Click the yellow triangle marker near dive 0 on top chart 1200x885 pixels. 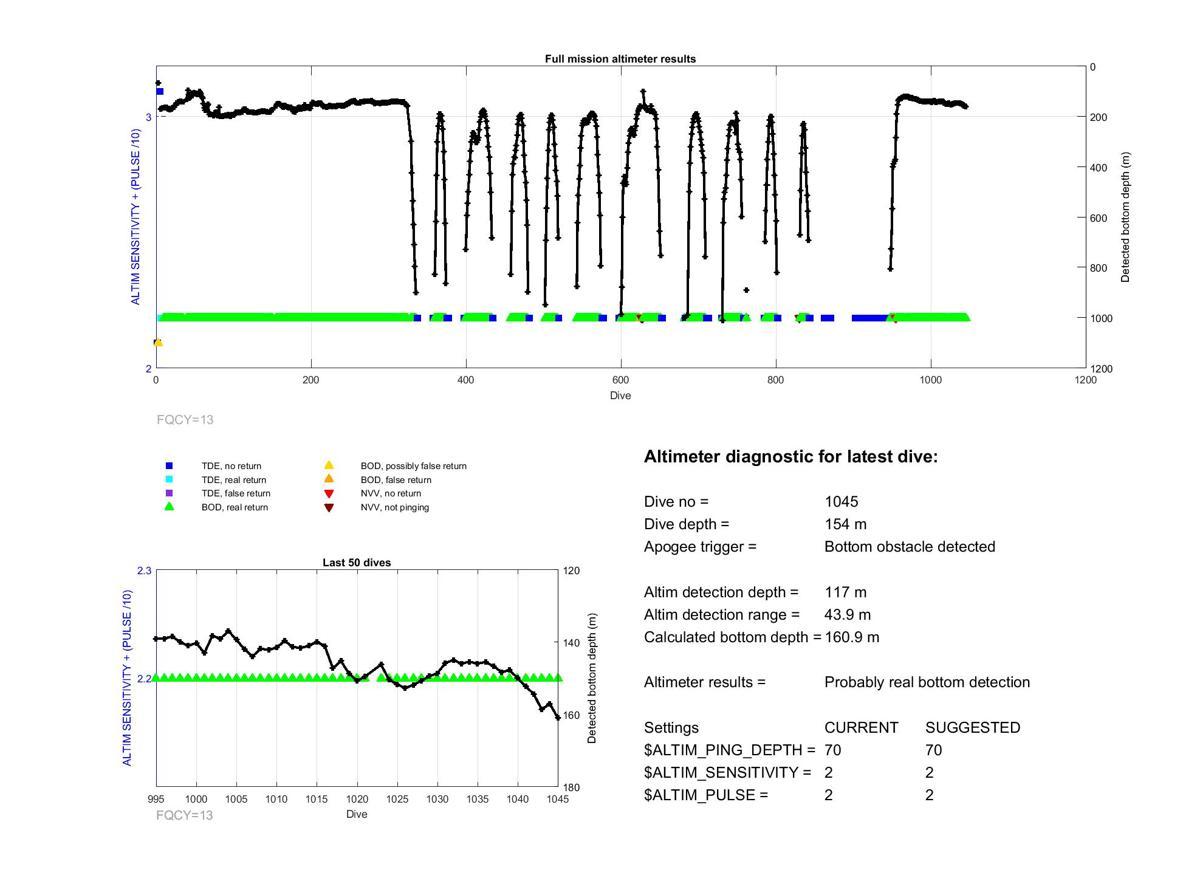pos(158,343)
